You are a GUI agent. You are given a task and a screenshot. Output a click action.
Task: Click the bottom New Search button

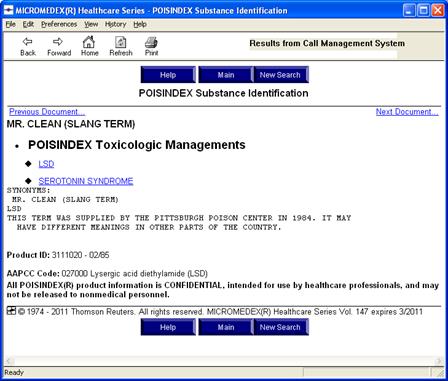[x=280, y=327]
